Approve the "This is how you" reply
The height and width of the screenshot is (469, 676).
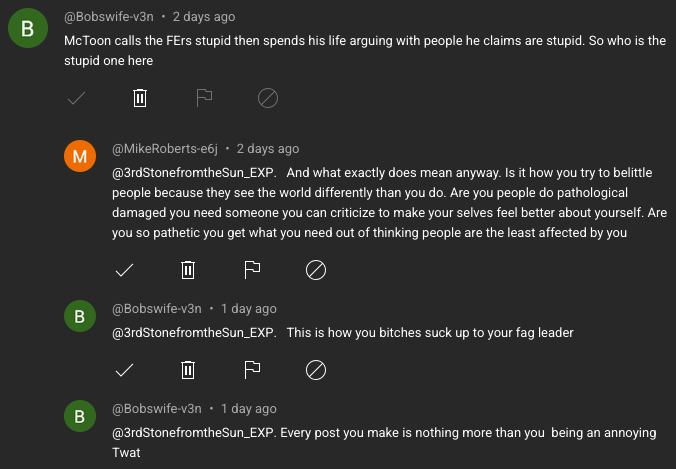(x=125, y=370)
